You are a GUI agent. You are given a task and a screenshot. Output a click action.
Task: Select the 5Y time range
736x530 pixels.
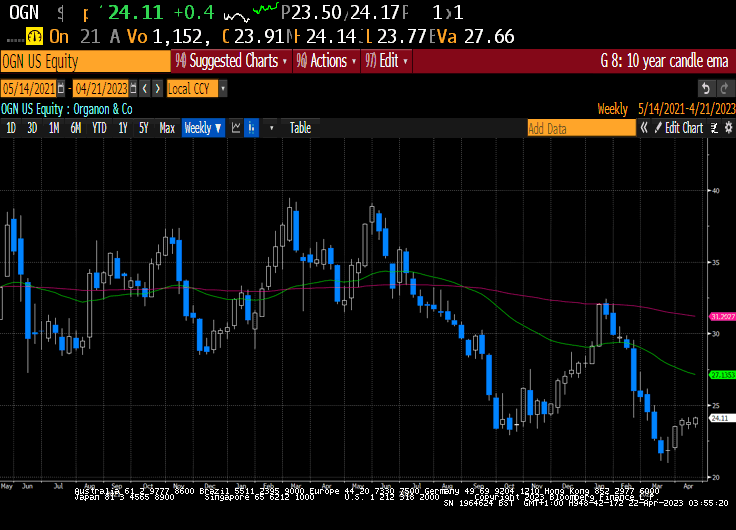click(144, 128)
